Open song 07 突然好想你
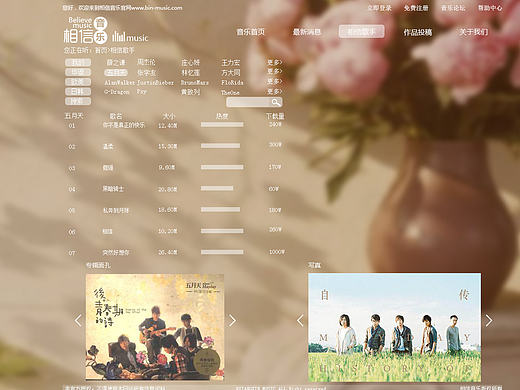 click(116, 253)
